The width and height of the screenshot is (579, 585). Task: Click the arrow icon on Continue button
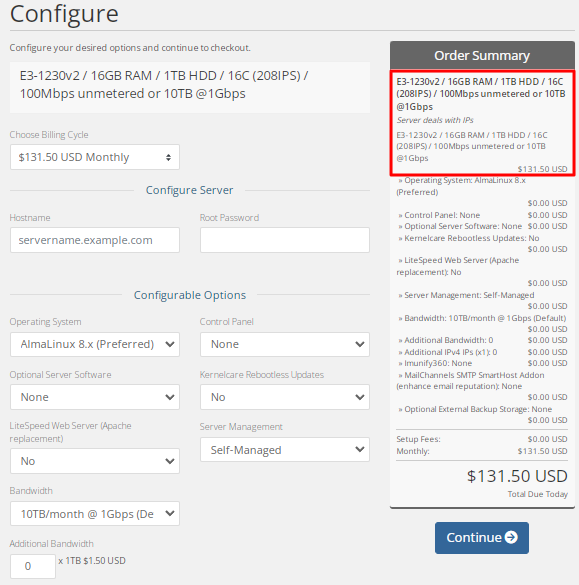tap(511, 537)
